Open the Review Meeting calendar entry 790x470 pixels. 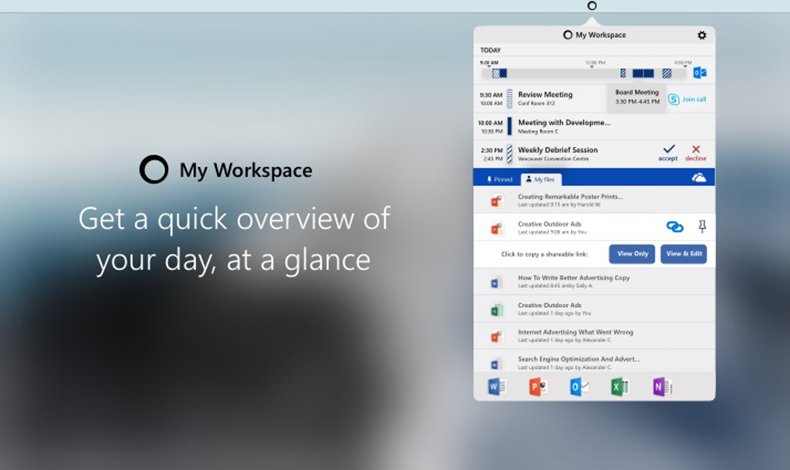coord(545,97)
